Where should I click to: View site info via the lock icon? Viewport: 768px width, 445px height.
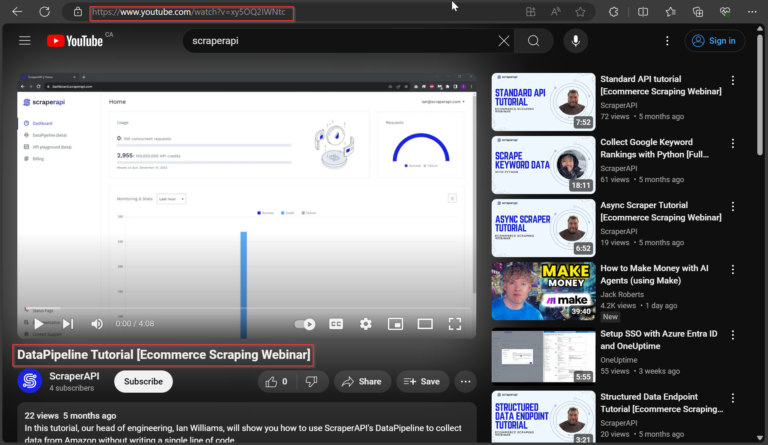(78, 12)
